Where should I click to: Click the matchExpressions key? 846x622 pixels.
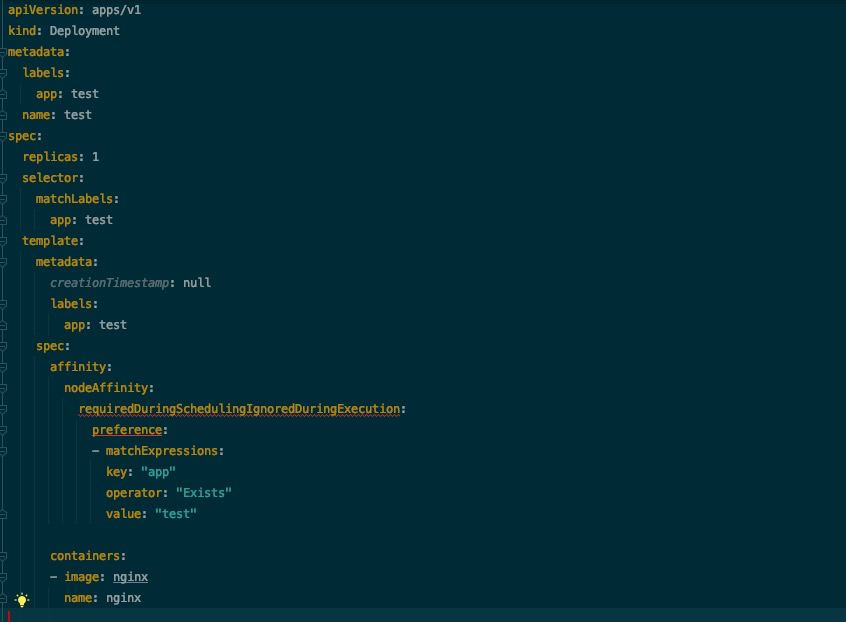click(161, 451)
